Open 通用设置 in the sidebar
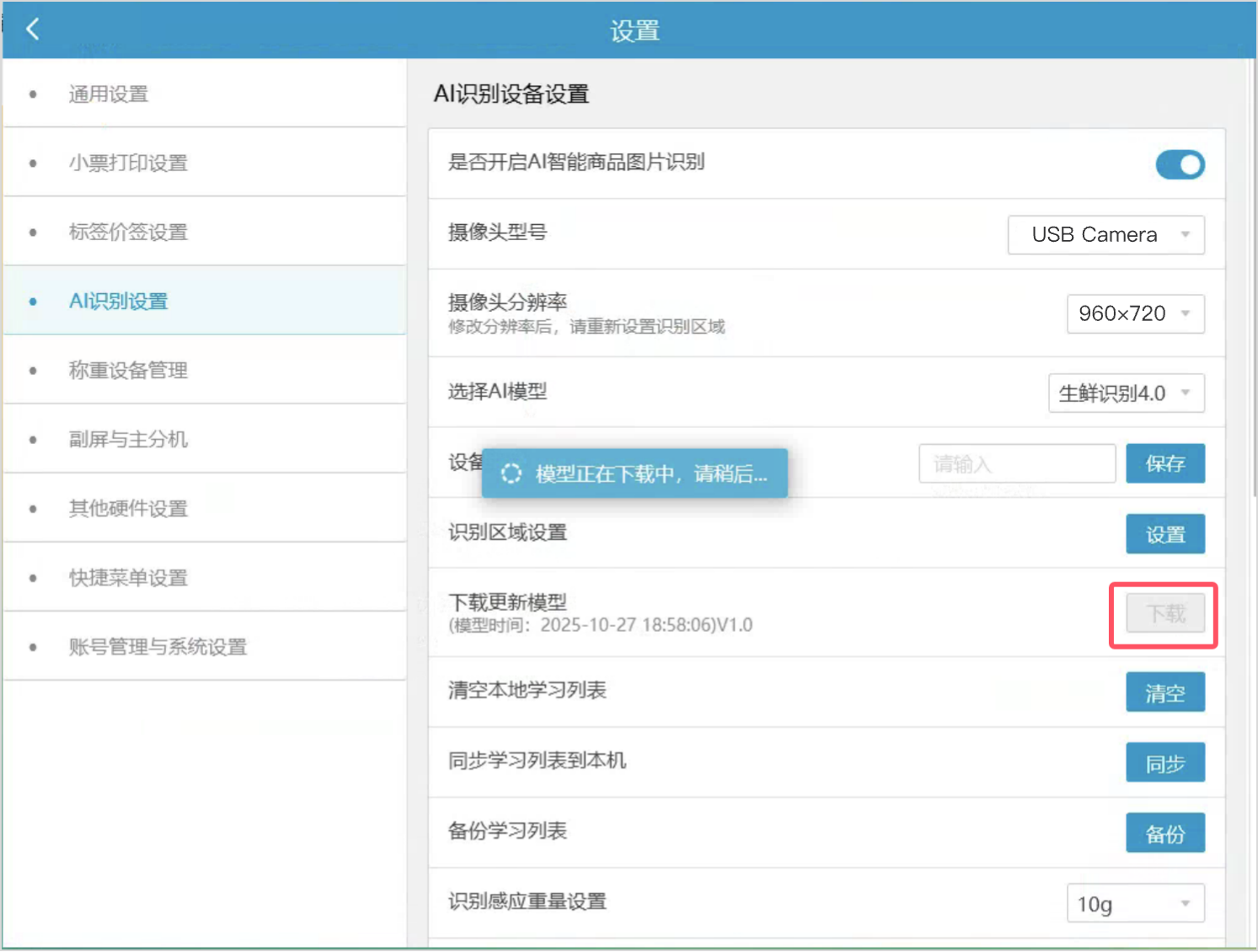This screenshot has width=1258, height=952. pos(205,94)
